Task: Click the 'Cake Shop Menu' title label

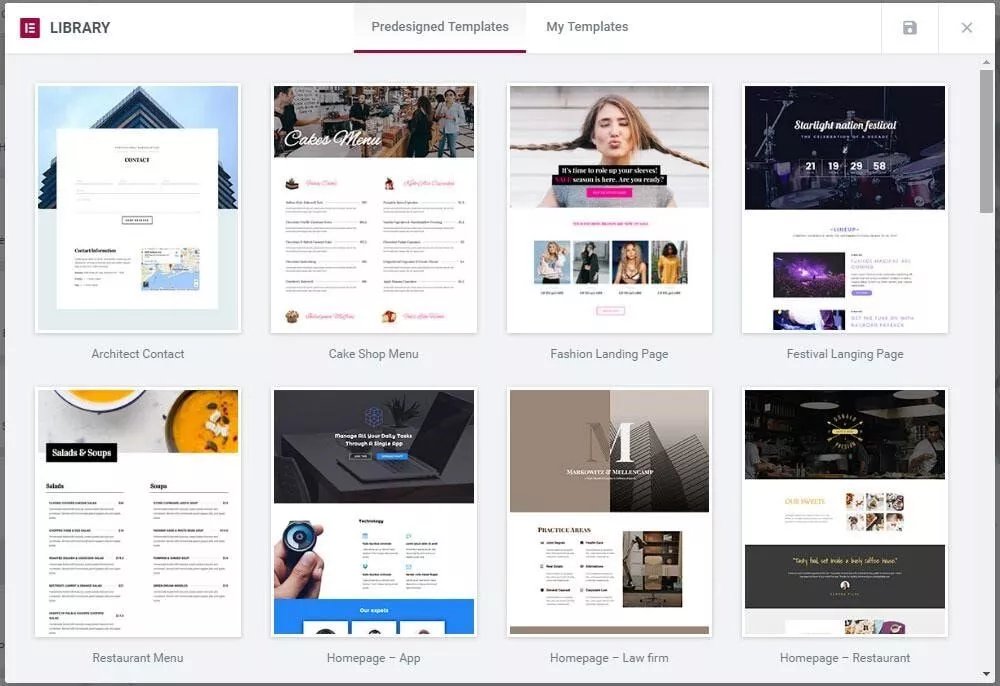Action: (x=374, y=354)
